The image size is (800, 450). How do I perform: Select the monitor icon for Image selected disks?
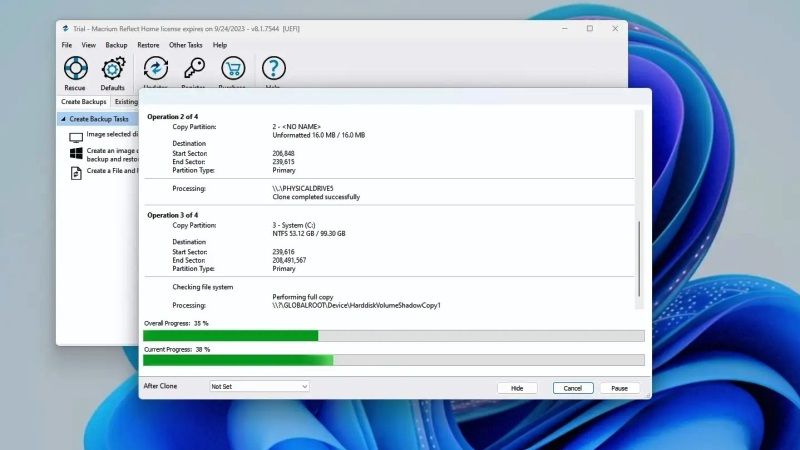[76, 137]
